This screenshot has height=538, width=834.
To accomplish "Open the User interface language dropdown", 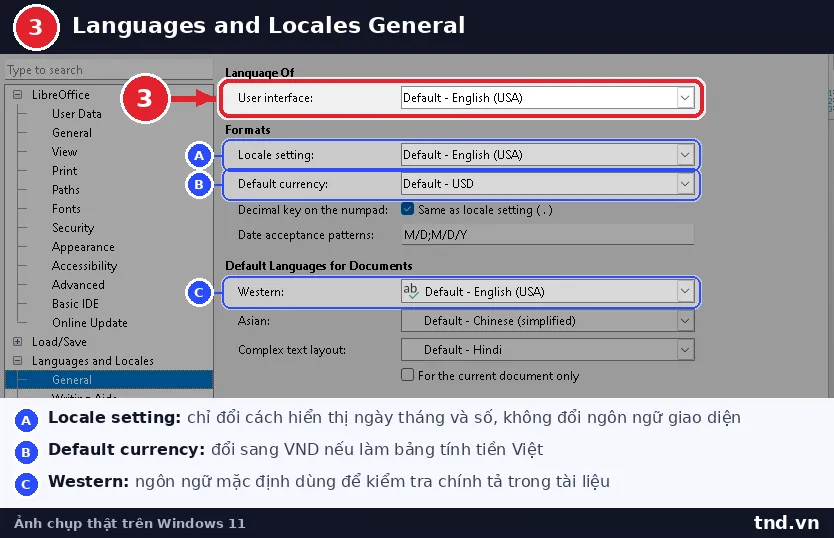I will click(547, 98).
